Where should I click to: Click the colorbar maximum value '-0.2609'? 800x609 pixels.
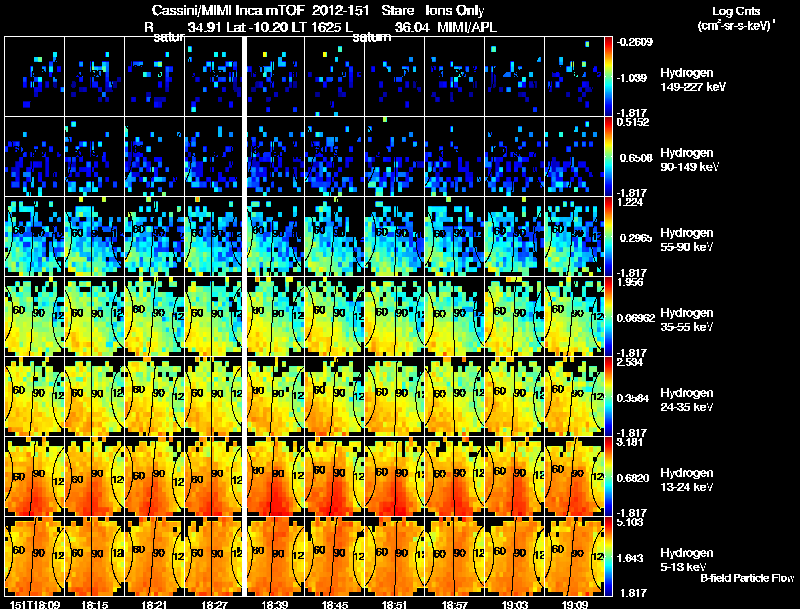(x=635, y=42)
